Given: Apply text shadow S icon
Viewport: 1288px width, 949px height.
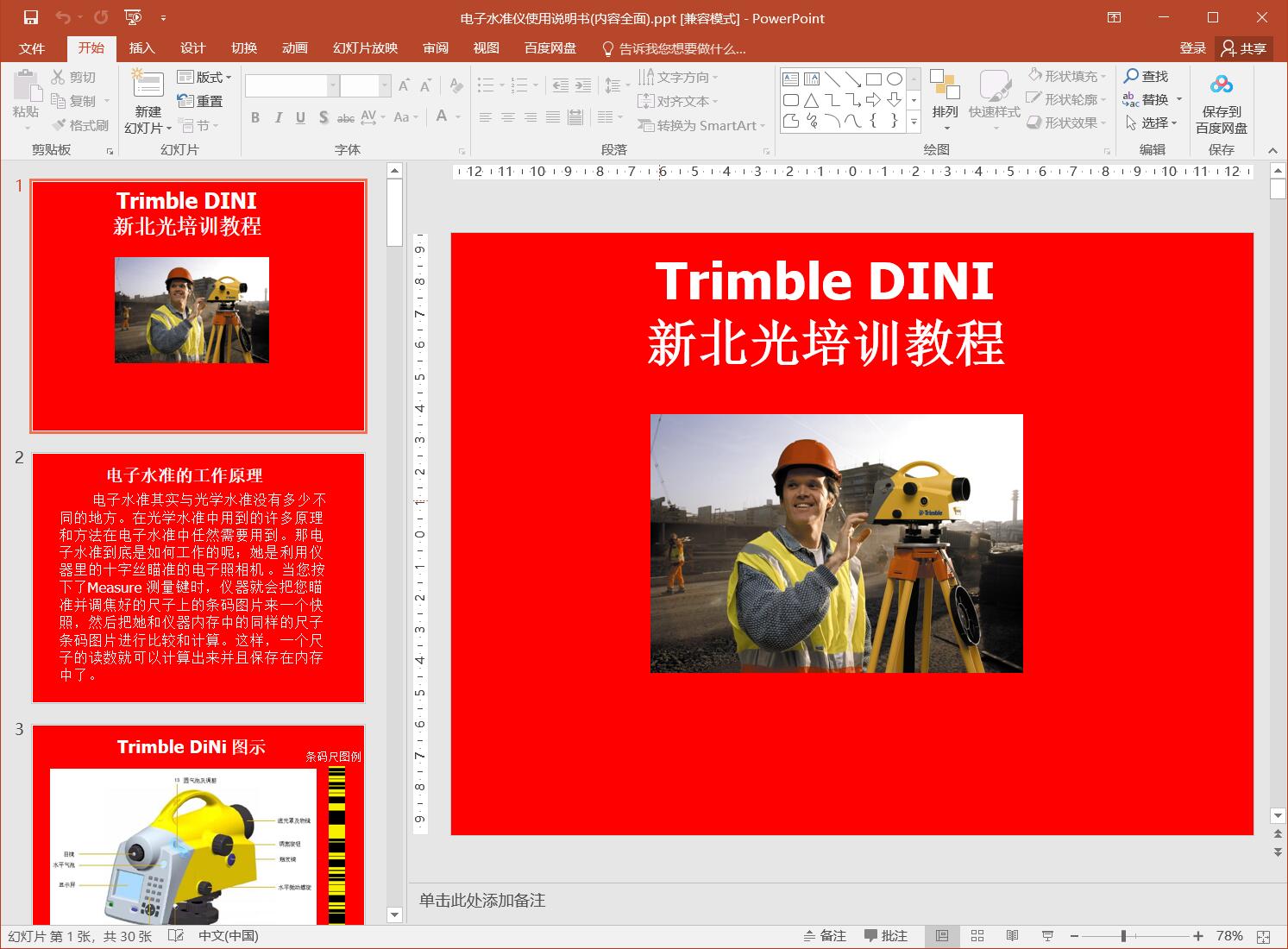Looking at the screenshot, I should click(323, 117).
